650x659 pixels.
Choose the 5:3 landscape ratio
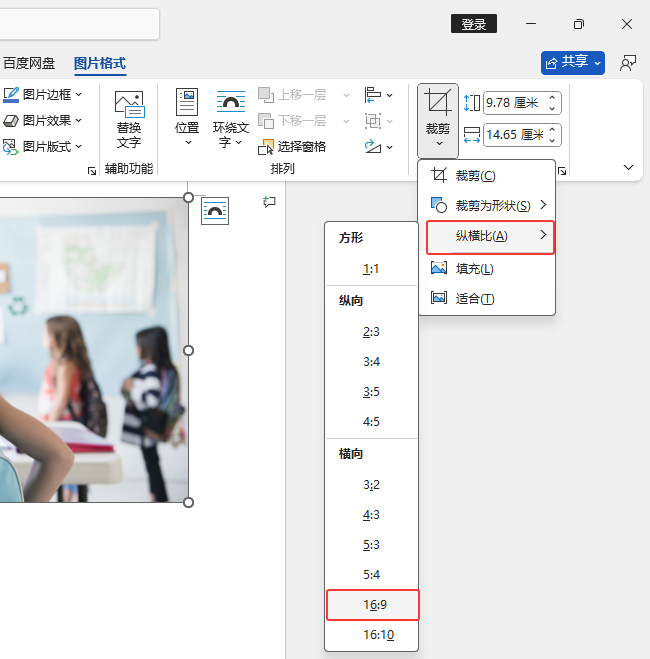click(x=371, y=545)
